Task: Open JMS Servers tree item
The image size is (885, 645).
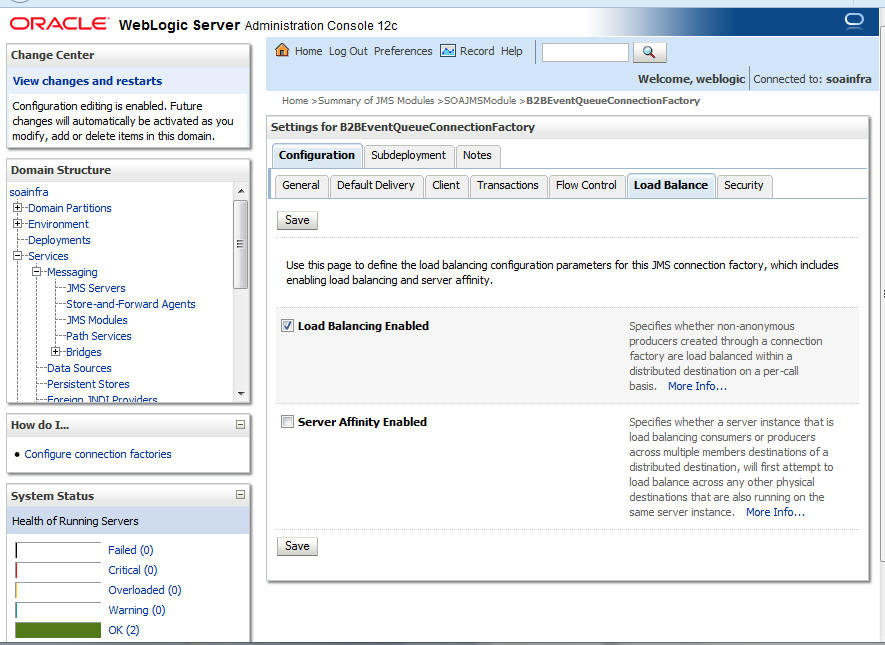Action: [96, 288]
